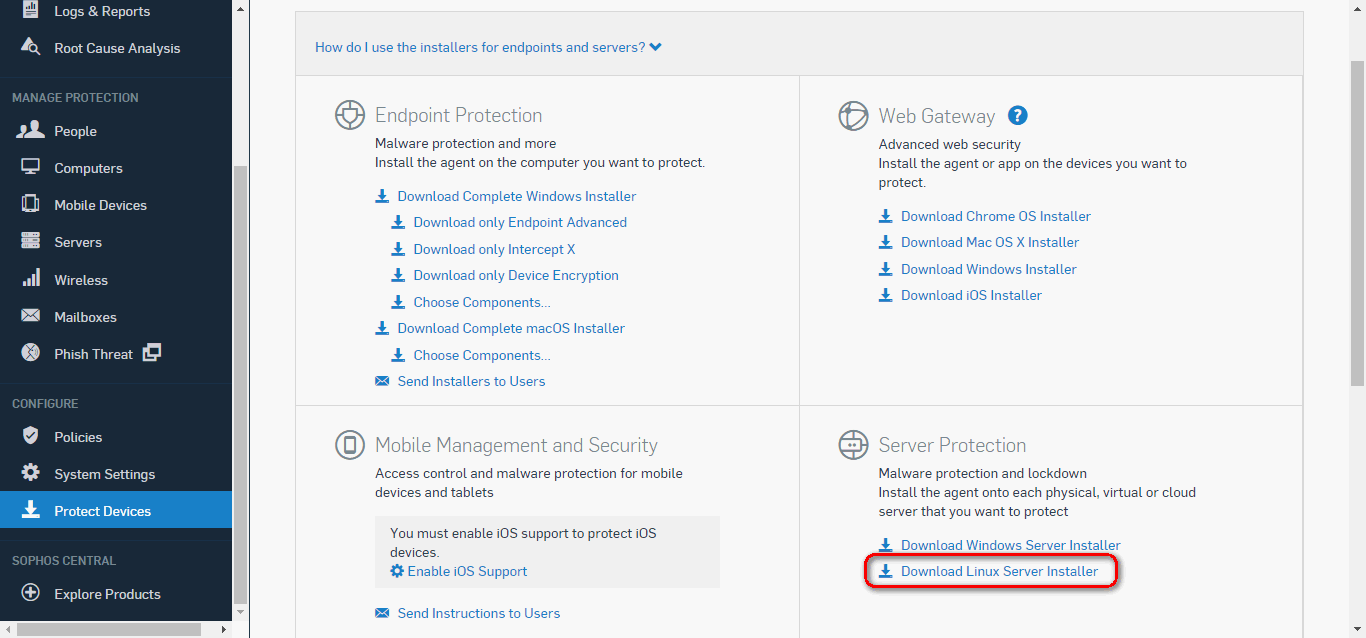1366x638 pixels.
Task: Click the Explore Products plus icon
Action: [x=31, y=593]
